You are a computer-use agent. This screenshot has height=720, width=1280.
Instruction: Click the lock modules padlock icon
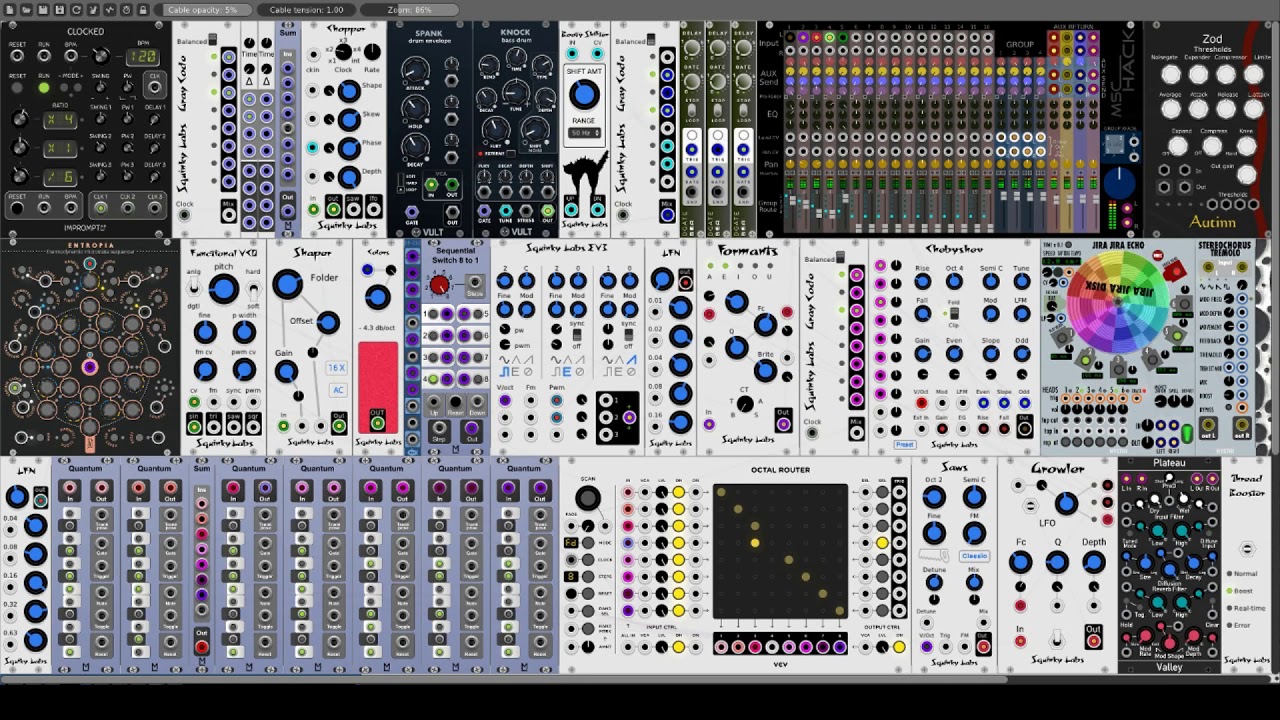pyautogui.click(x=143, y=10)
